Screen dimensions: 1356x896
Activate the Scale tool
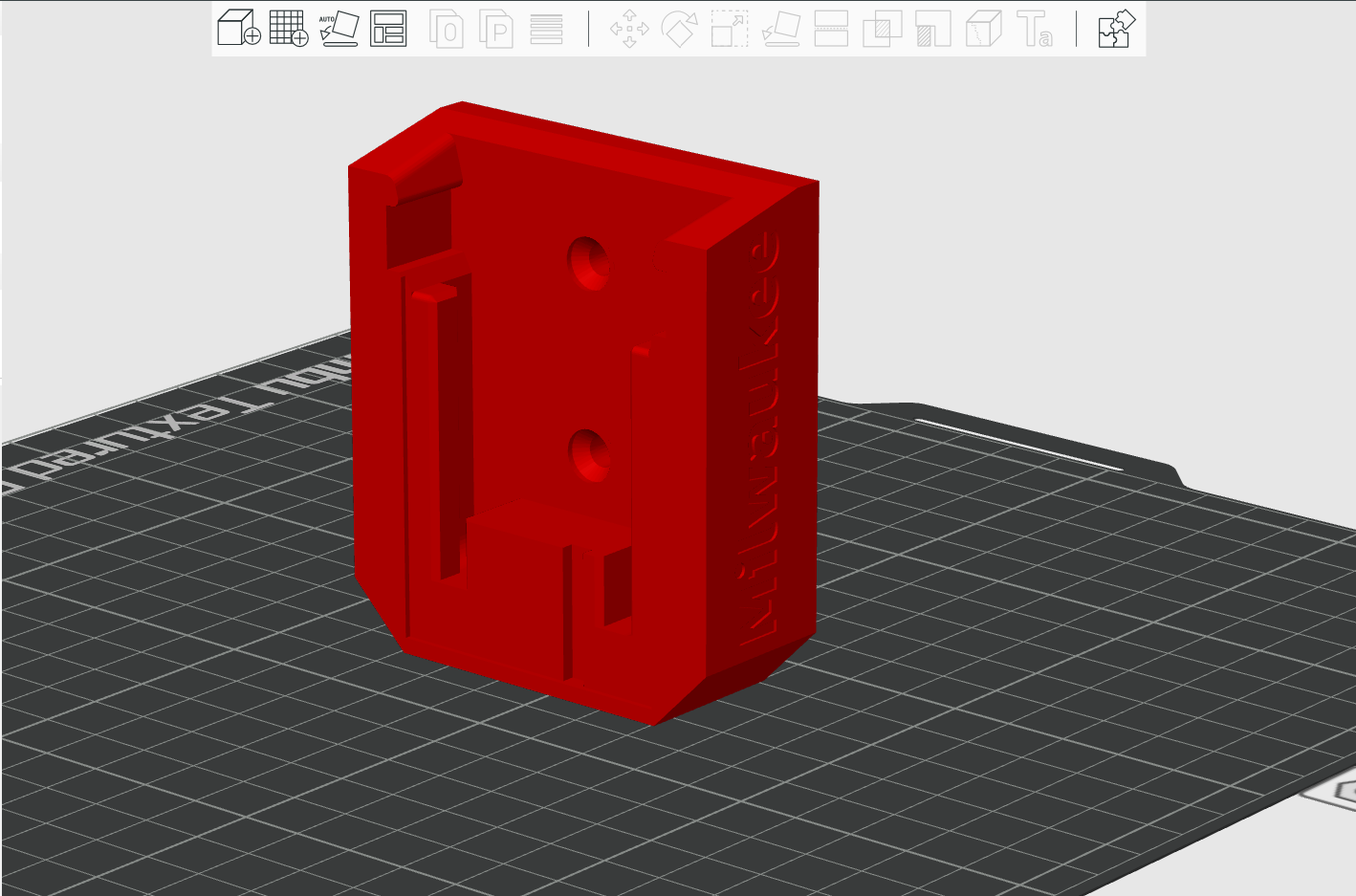click(x=730, y=29)
